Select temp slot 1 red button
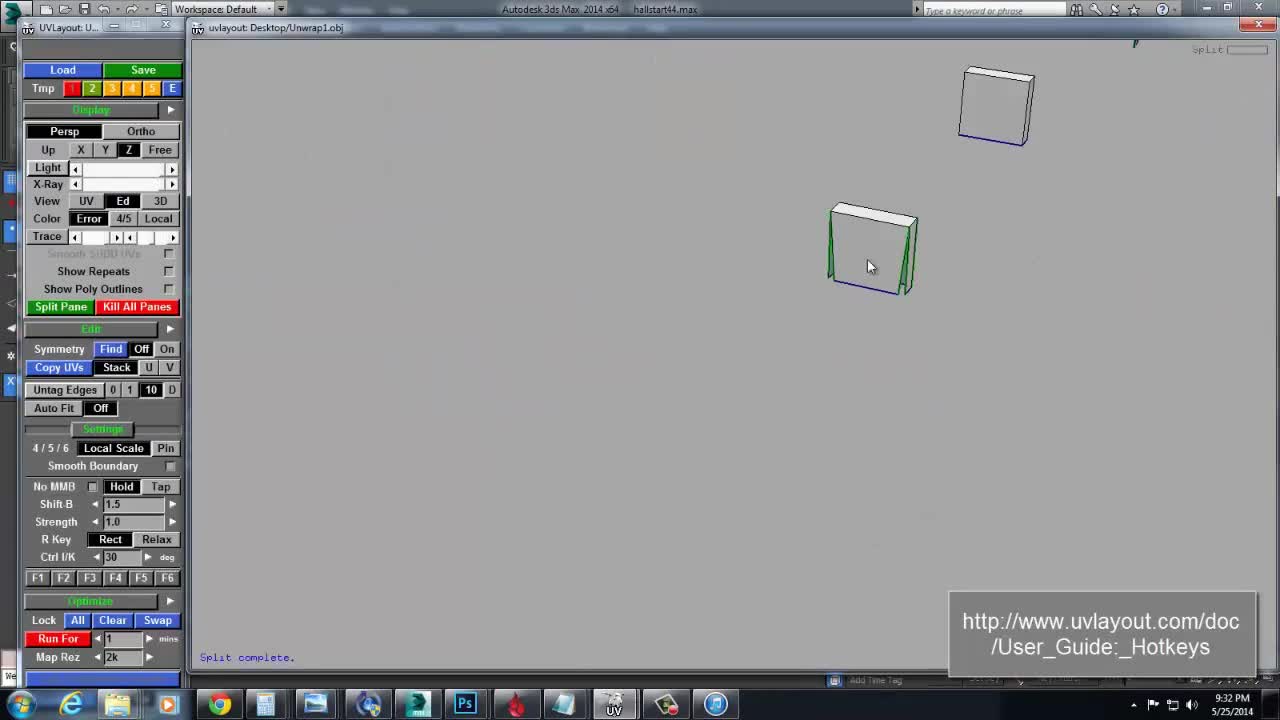This screenshot has width=1280, height=720. coord(72,88)
